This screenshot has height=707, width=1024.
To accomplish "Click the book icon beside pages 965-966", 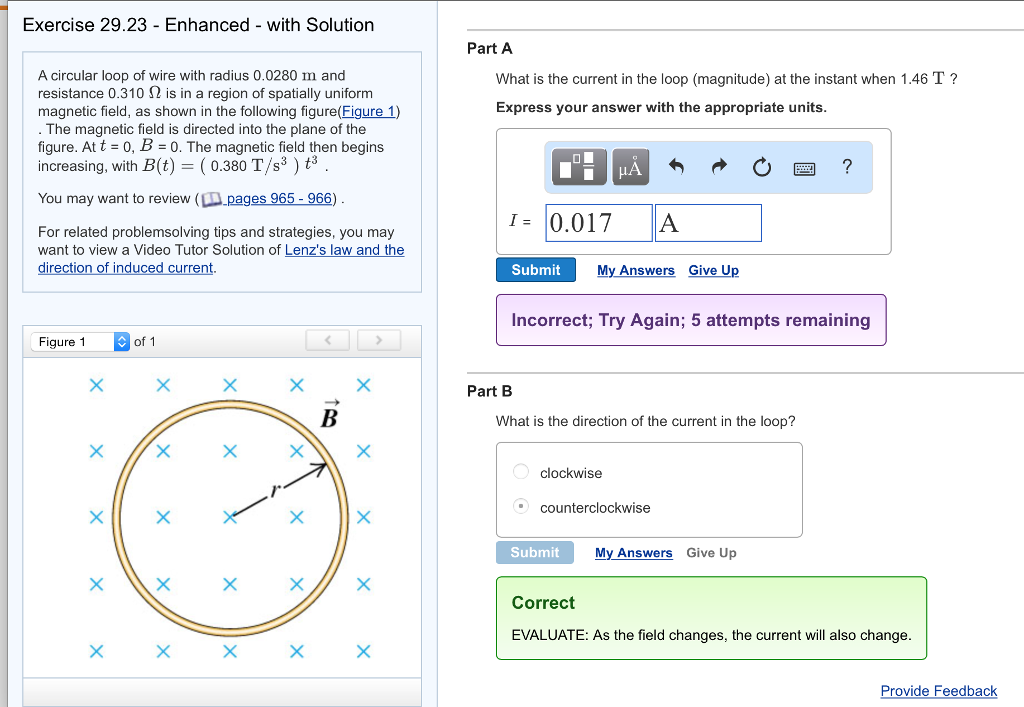I will click(211, 199).
